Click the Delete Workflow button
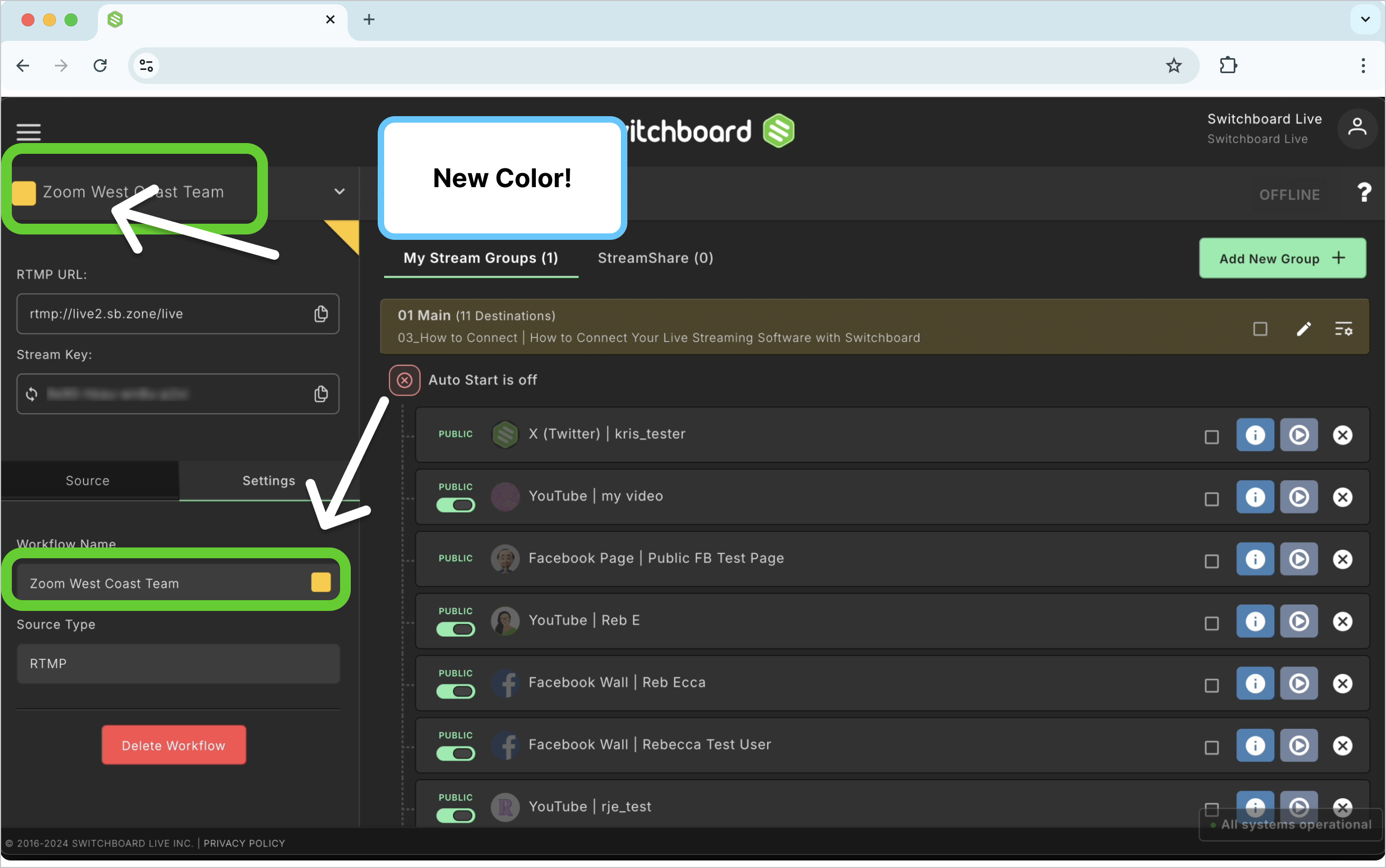 (x=173, y=745)
